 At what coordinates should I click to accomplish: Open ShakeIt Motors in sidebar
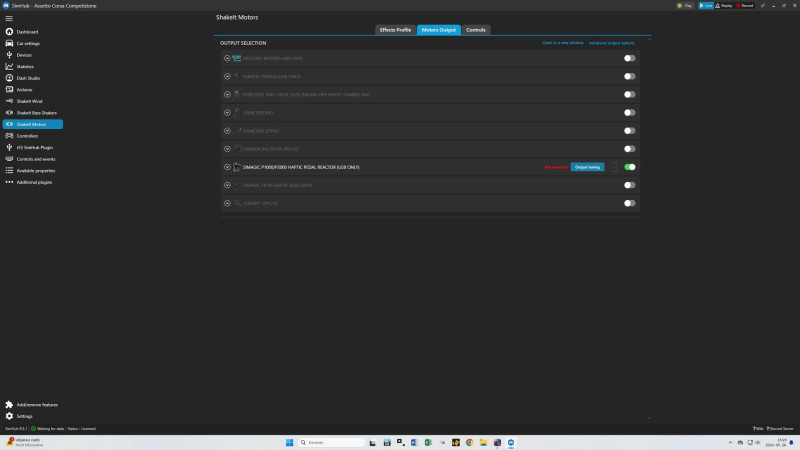click(33, 124)
